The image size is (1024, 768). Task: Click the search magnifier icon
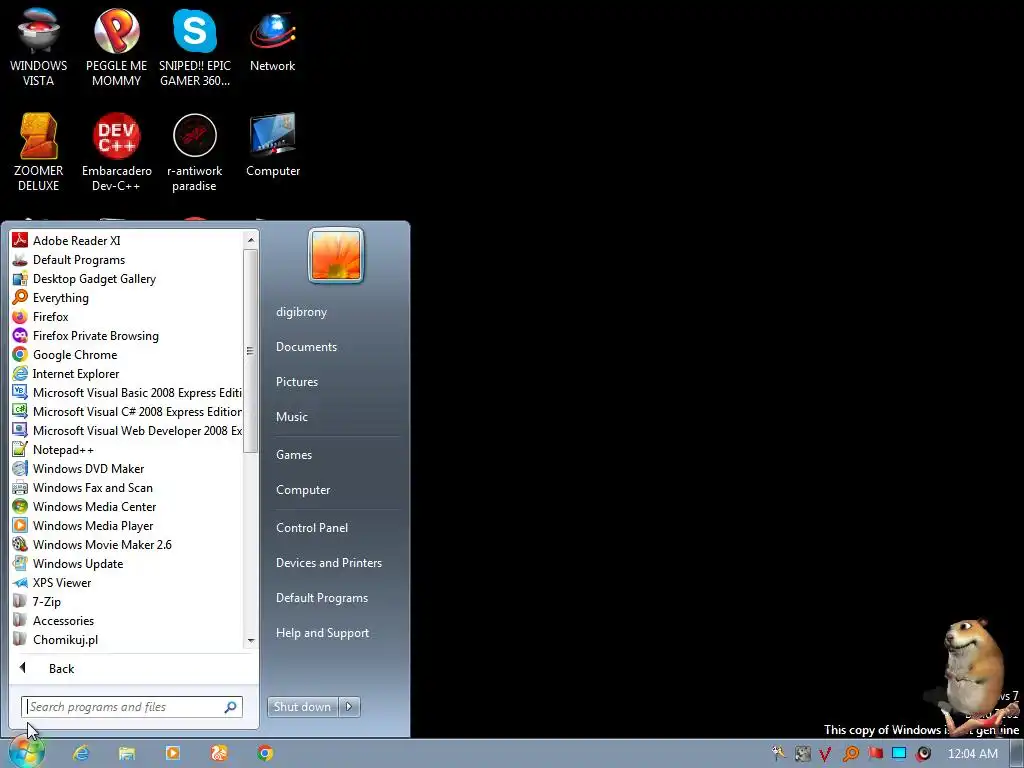pyautogui.click(x=231, y=707)
